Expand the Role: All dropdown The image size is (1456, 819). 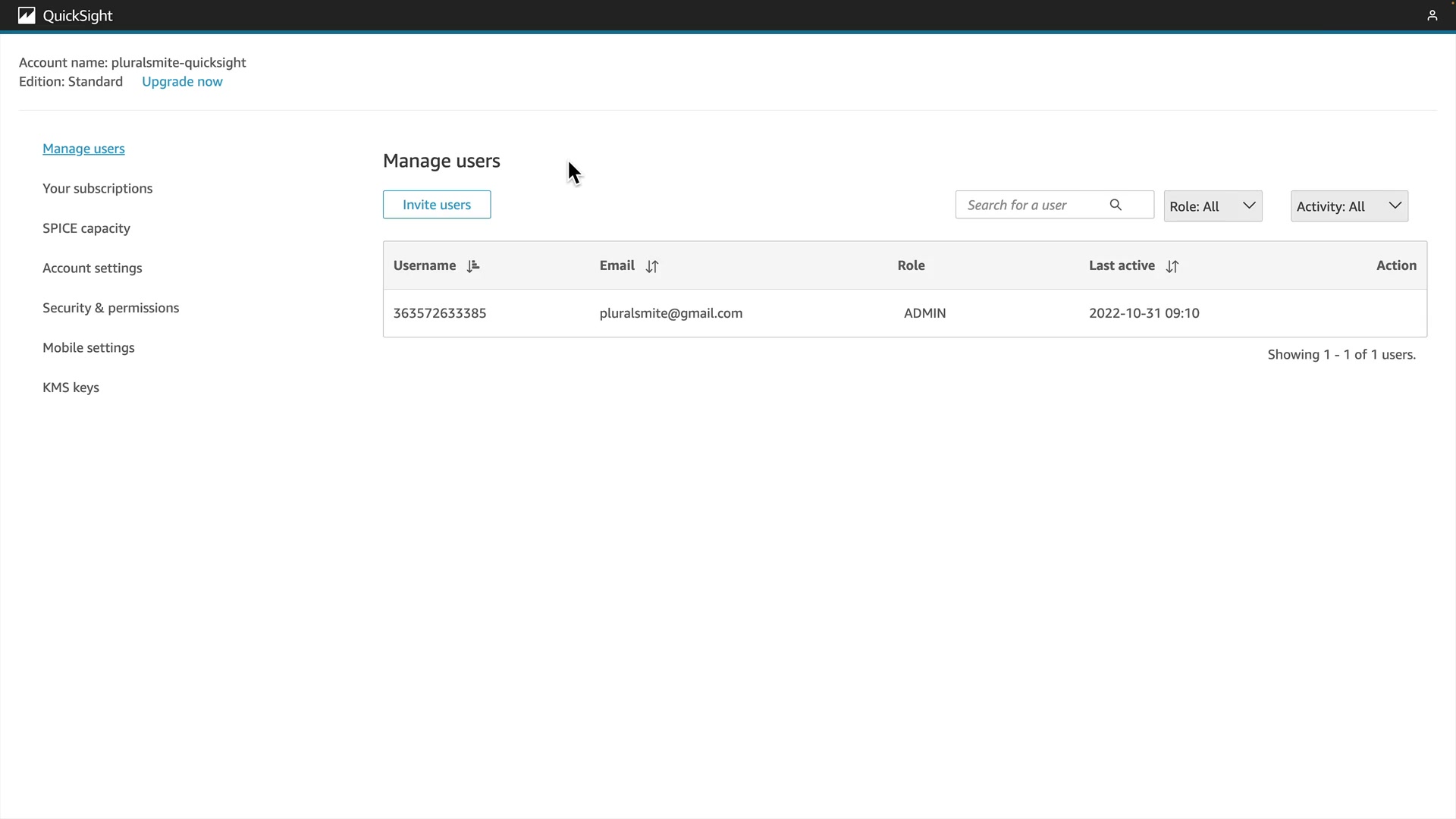[x=1213, y=206]
